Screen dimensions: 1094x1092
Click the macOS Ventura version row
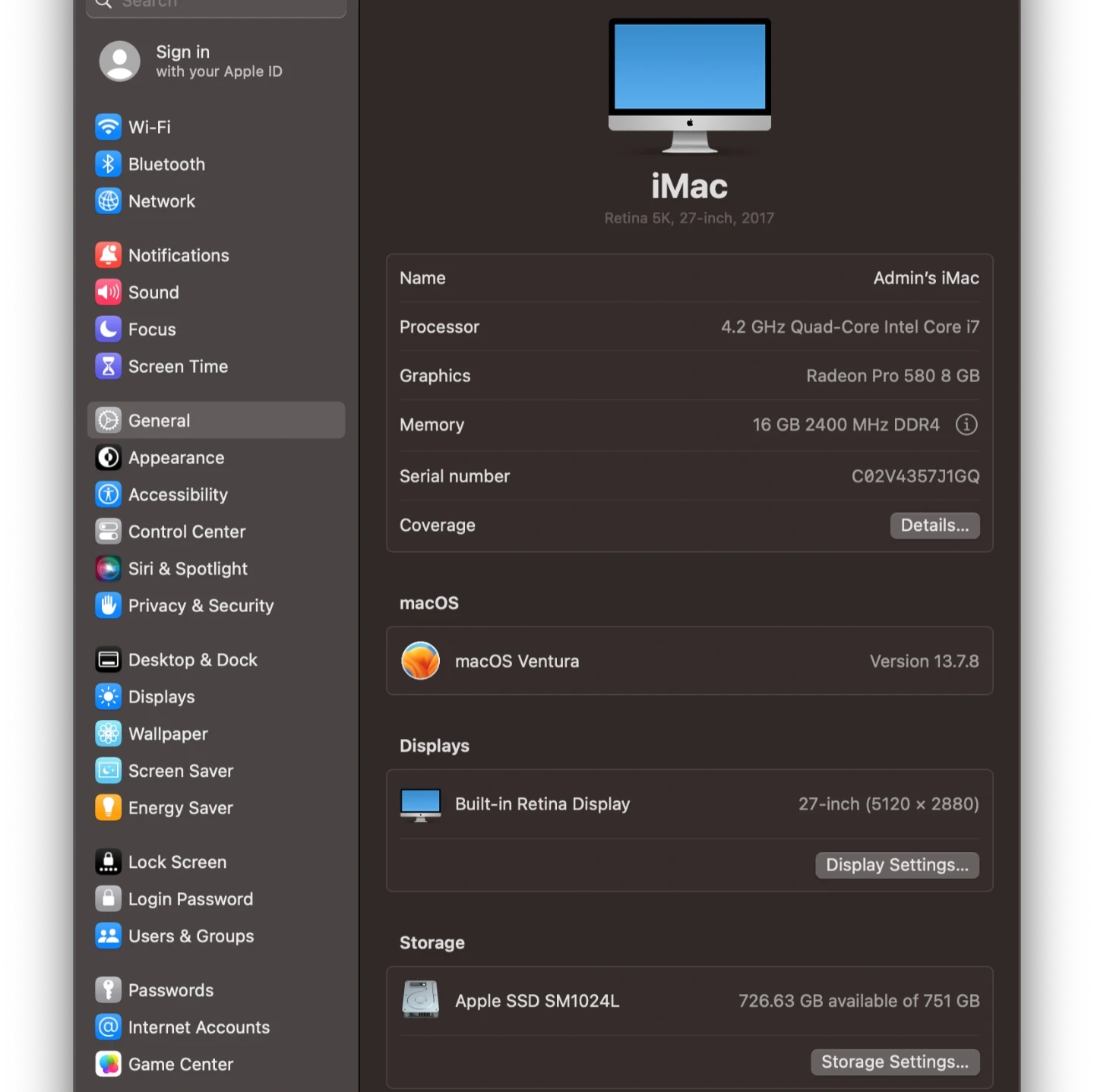pos(689,661)
